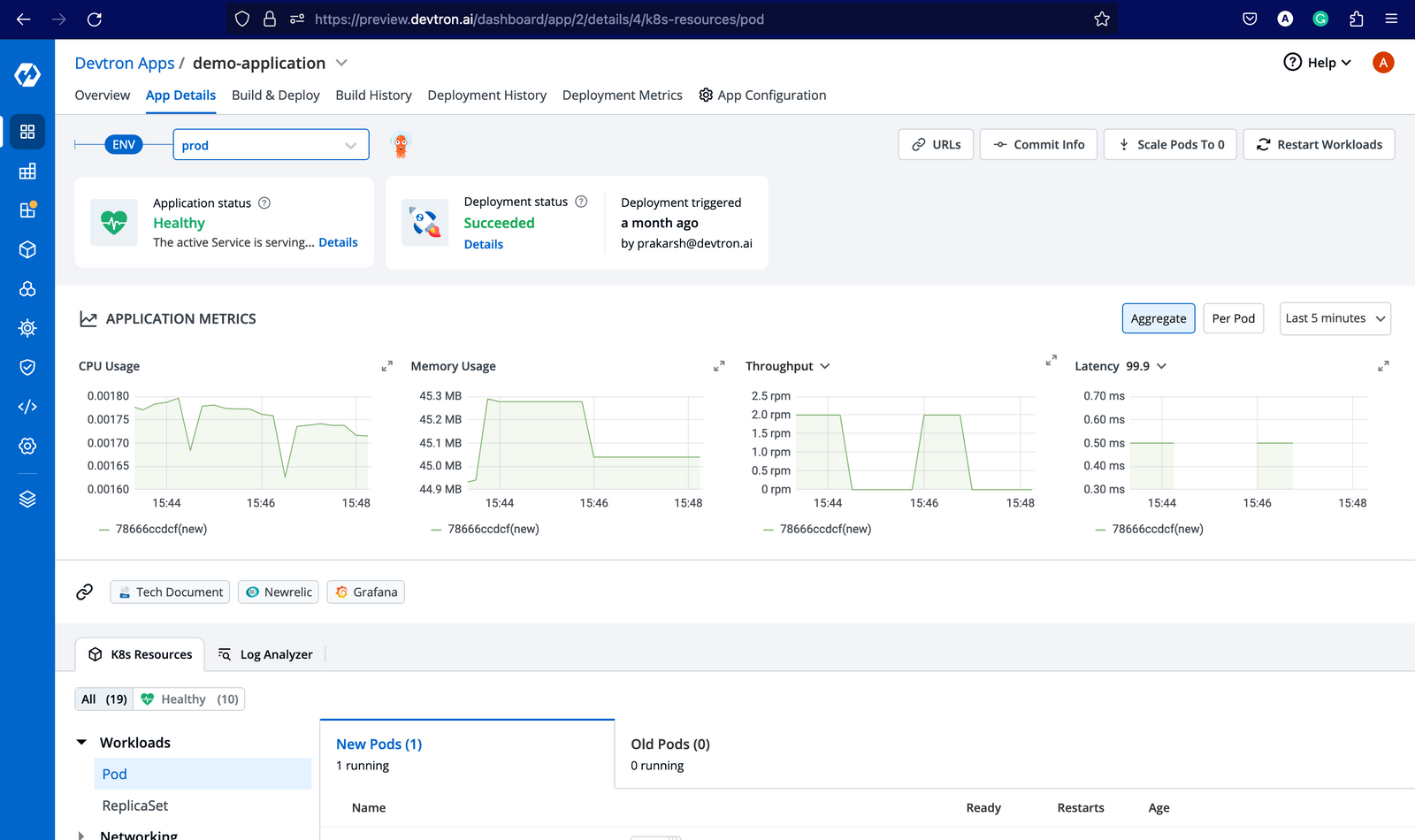The height and width of the screenshot is (840, 1415).
Task: Click the Devtron logo in sidebar
Action: click(x=27, y=75)
